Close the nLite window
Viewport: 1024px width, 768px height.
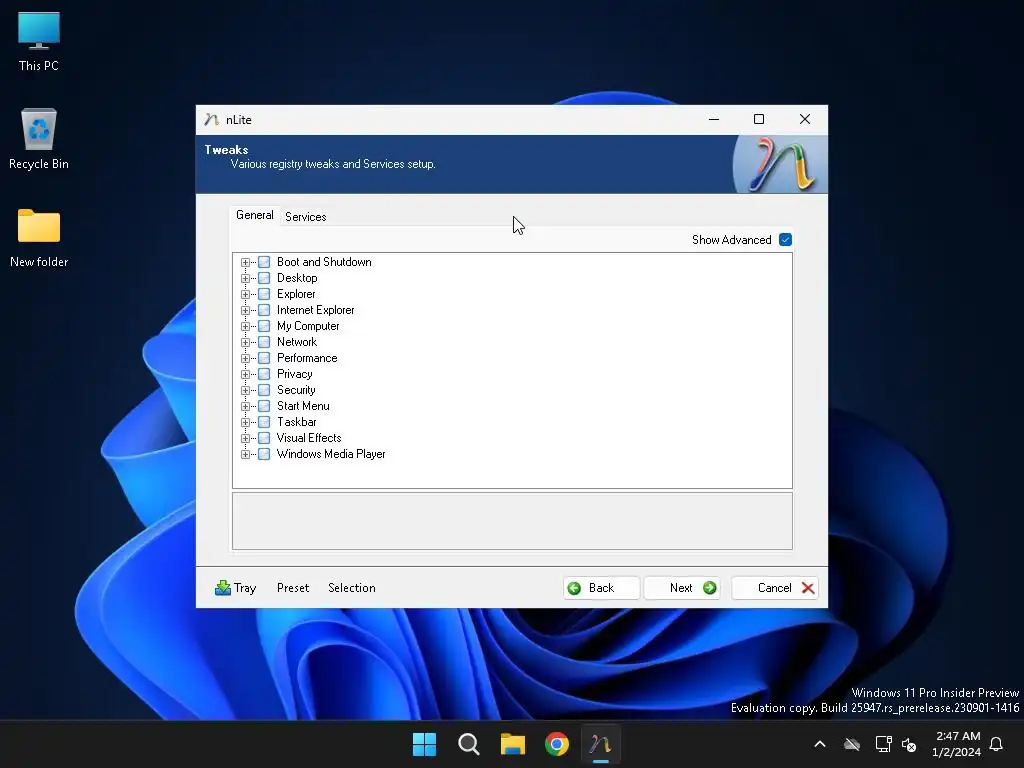point(805,119)
